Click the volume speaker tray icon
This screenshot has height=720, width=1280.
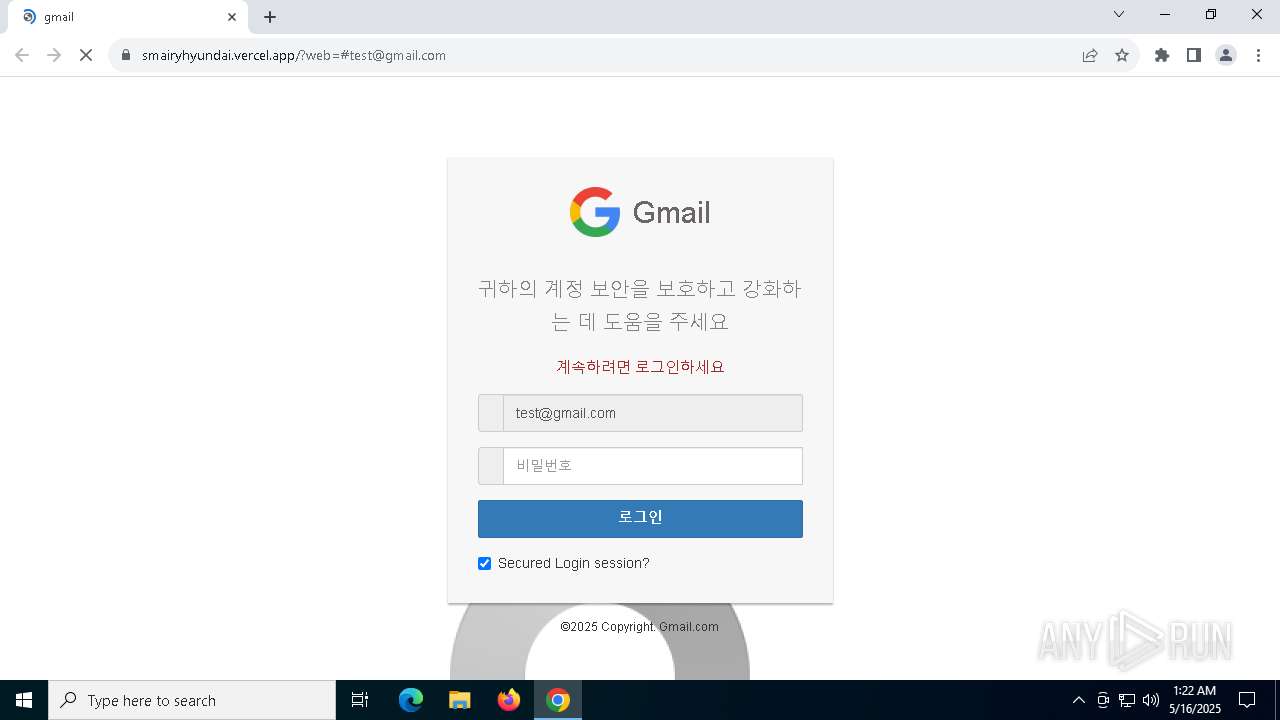(x=1151, y=700)
